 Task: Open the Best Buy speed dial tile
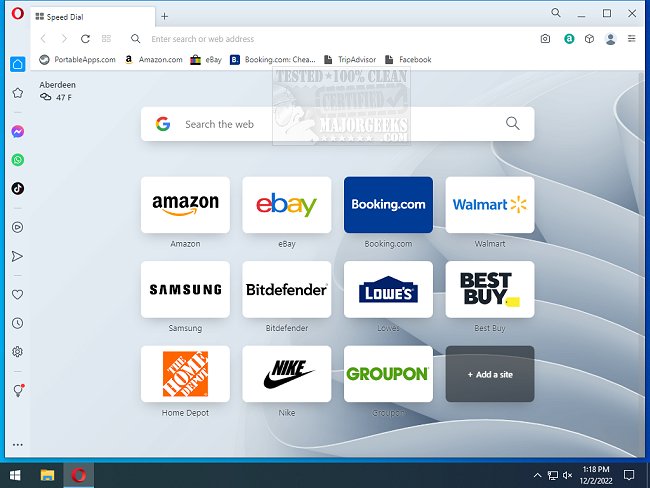click(489, 290)
